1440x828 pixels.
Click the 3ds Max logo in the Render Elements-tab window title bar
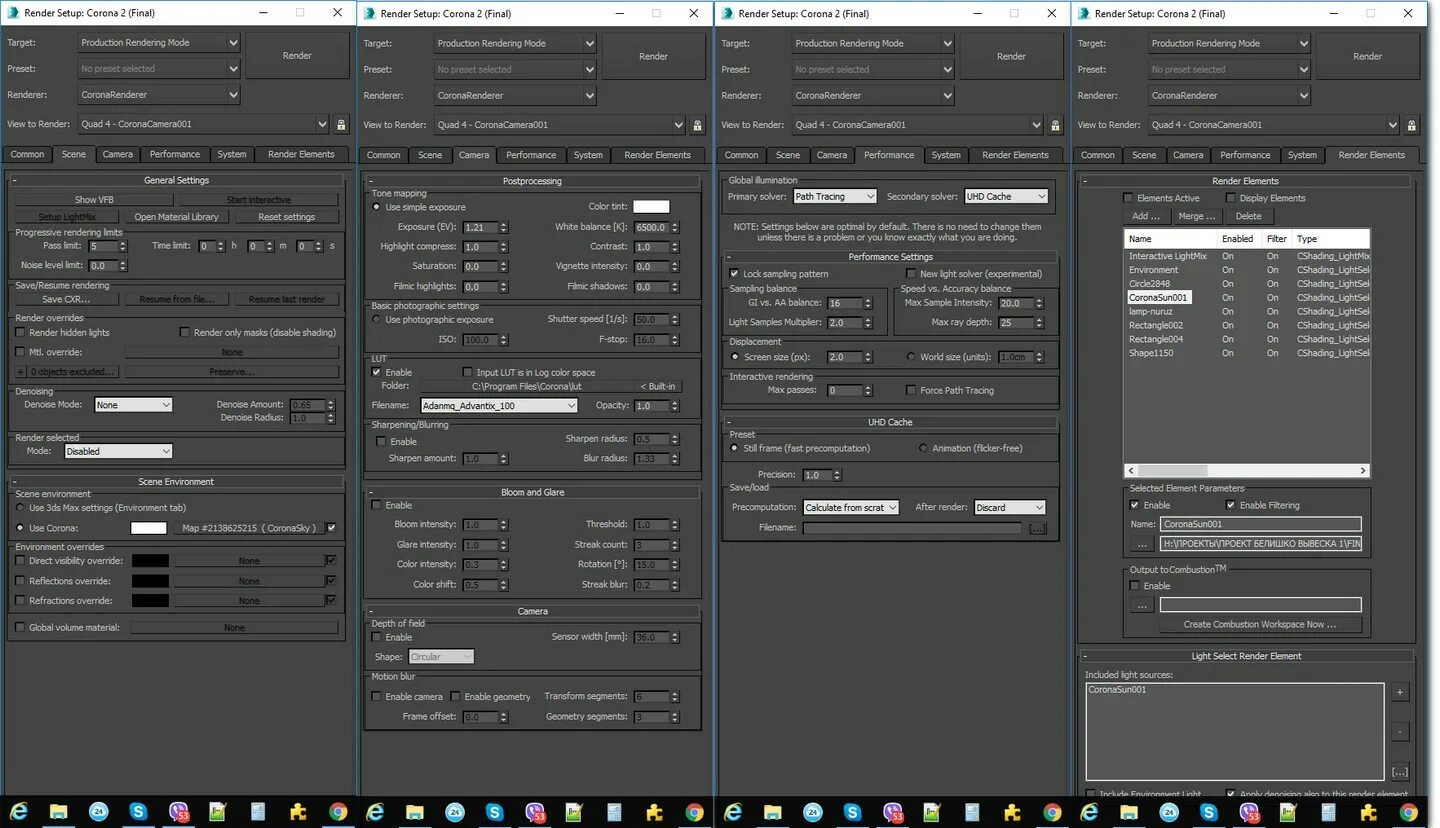[x=1084, y=14]
